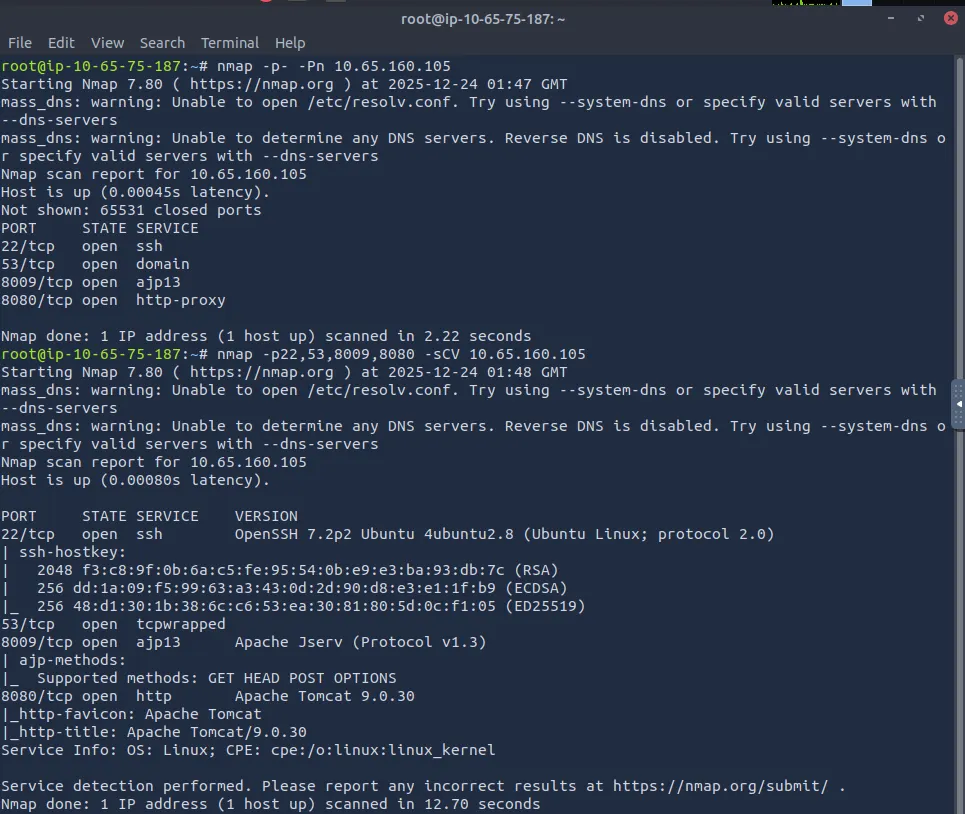
Task: Minimize the terminal window
Action: (891, 18)
